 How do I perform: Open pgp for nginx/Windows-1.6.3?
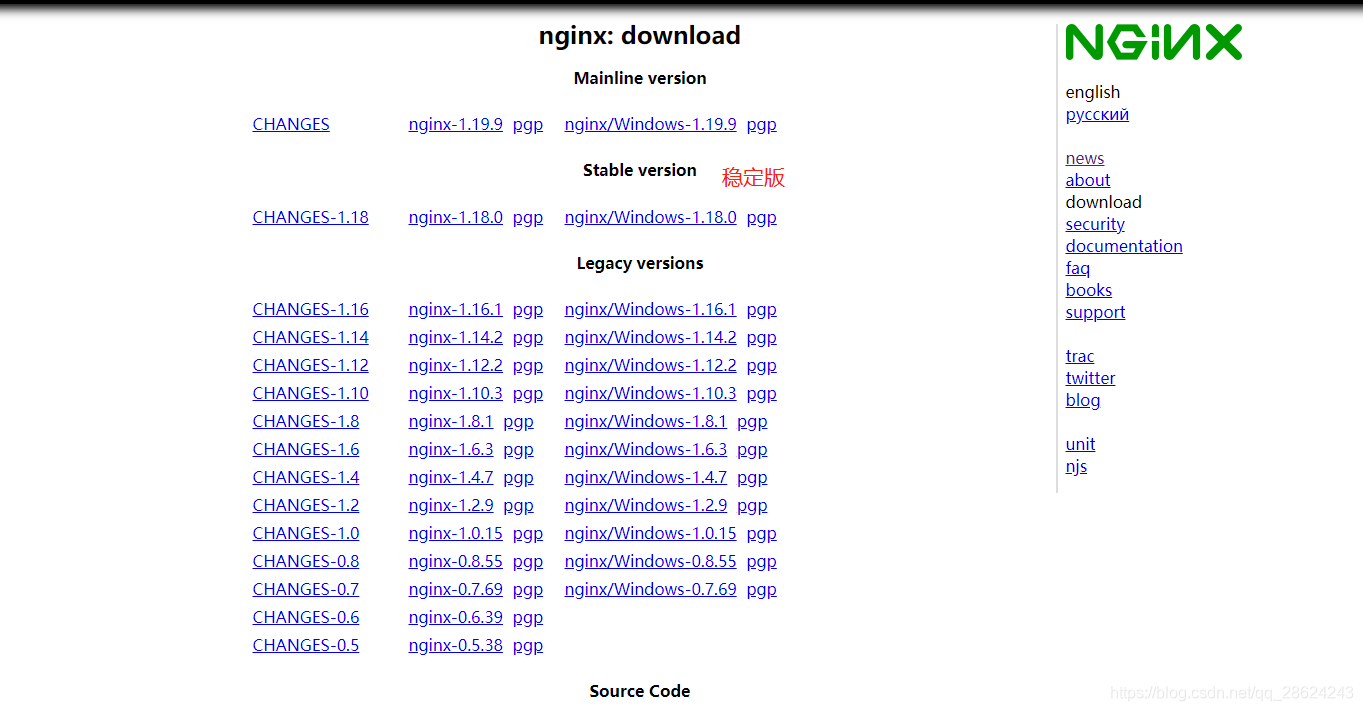pyautogui.click(x=752, y=450)
